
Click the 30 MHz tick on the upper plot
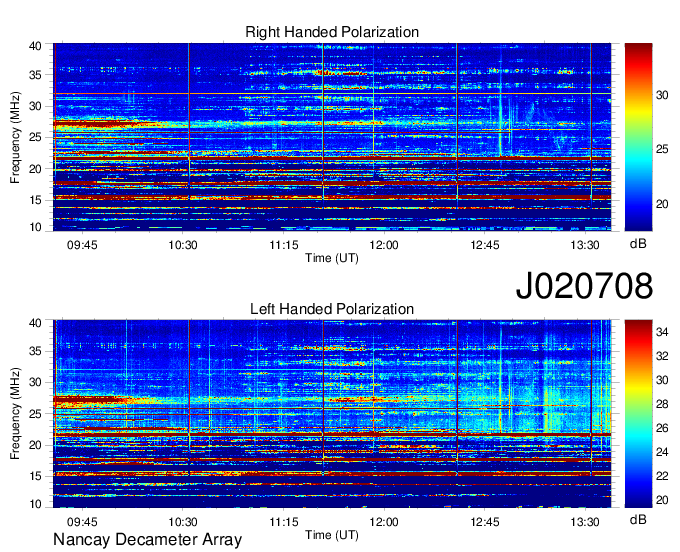[35, 106]
